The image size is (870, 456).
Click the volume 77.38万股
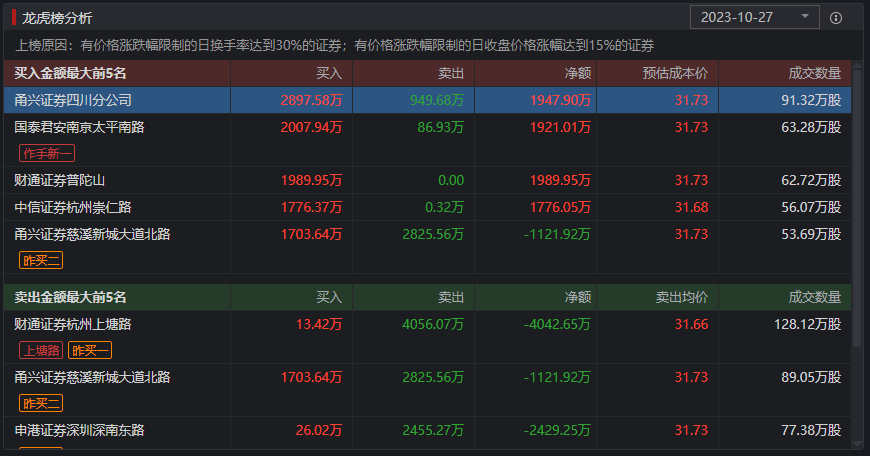pyautogui.click(x=811, y=430)
